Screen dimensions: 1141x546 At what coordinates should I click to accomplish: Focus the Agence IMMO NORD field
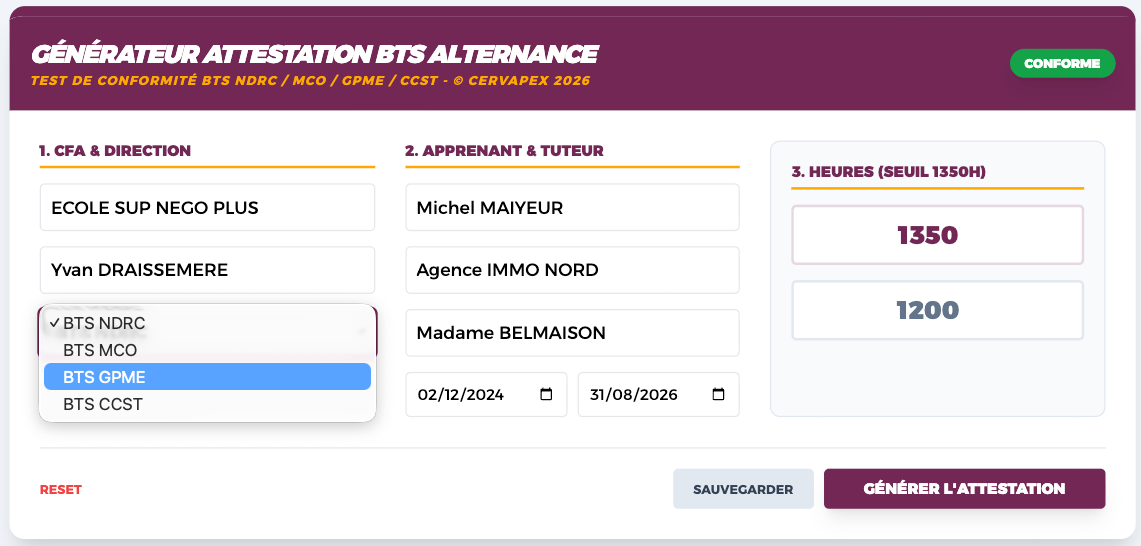(572, 270)
